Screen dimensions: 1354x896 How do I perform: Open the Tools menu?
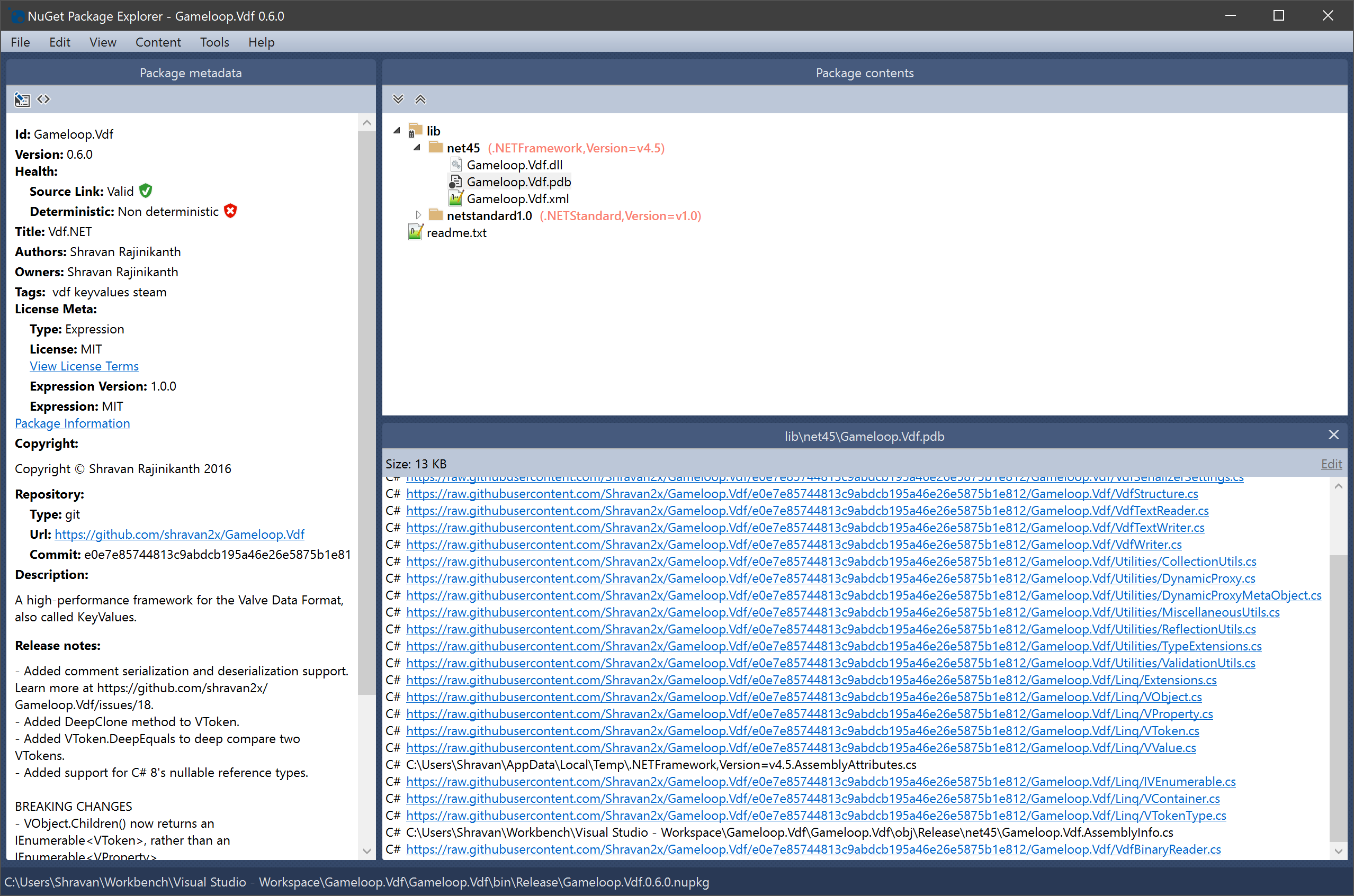point(214,42)
